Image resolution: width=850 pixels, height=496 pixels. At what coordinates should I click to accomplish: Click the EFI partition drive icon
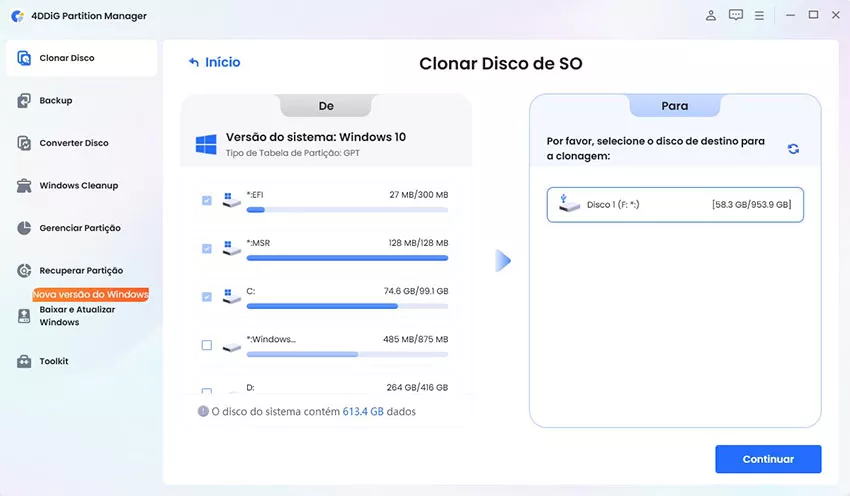click(231, 200)
